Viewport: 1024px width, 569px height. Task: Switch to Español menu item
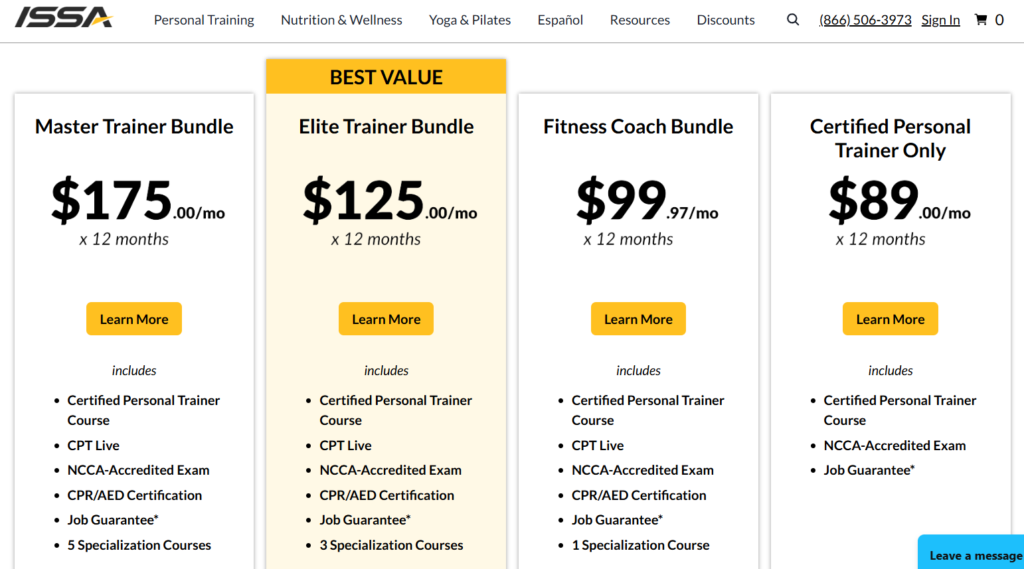tap(560, 20)
